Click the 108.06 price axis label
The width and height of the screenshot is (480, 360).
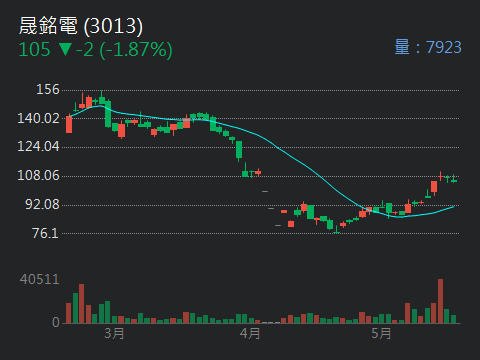[x=38, y=176]
